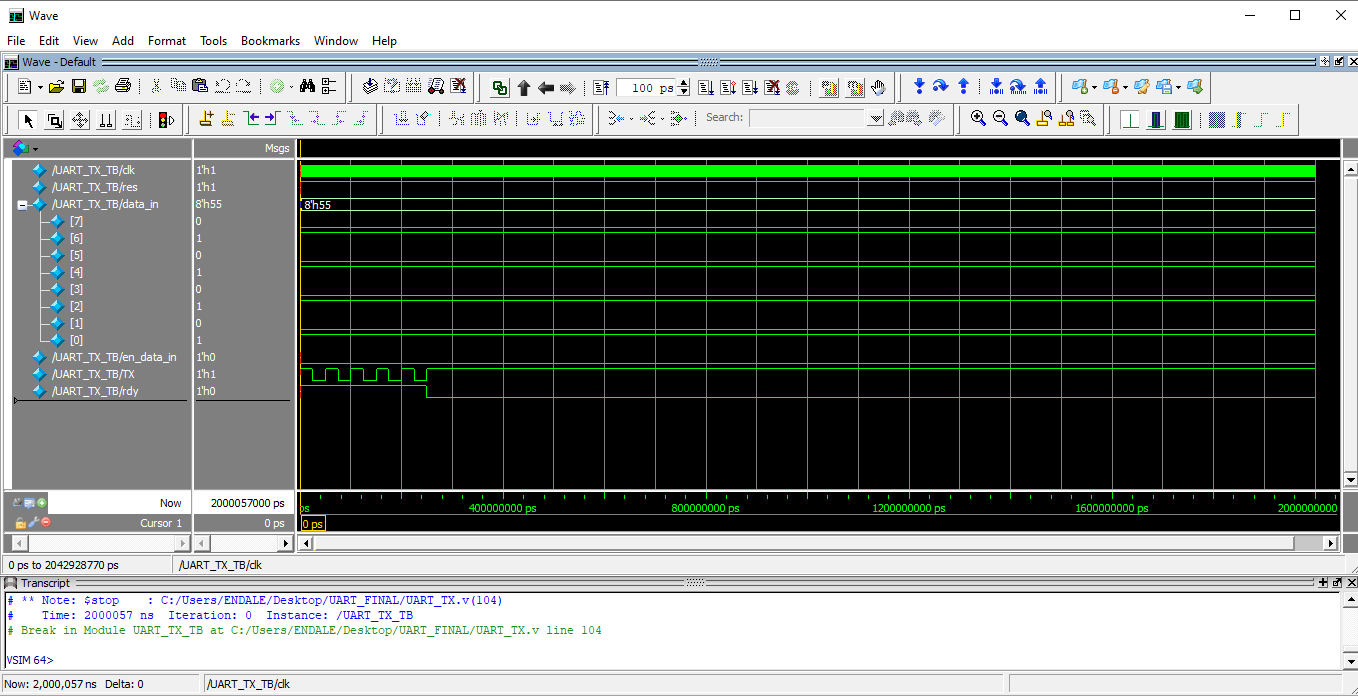
Task: Click the Zoom Full magnifier icon
Action: [x=1022, y=119]
